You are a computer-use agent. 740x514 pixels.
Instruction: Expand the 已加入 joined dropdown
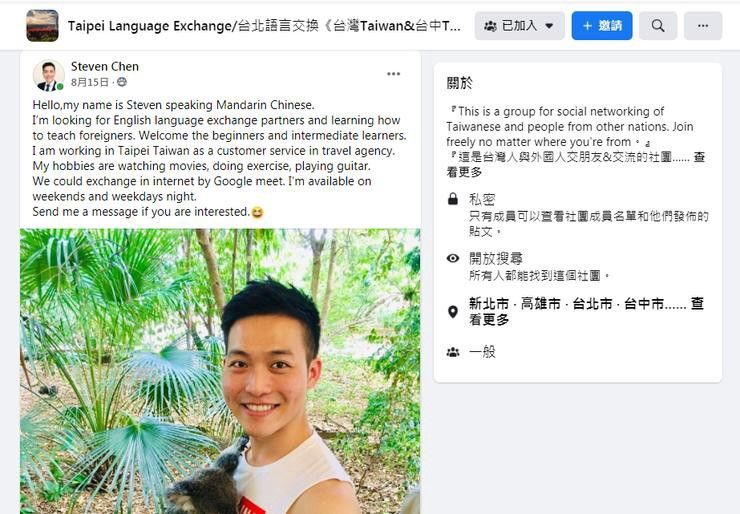click(520, 25)
